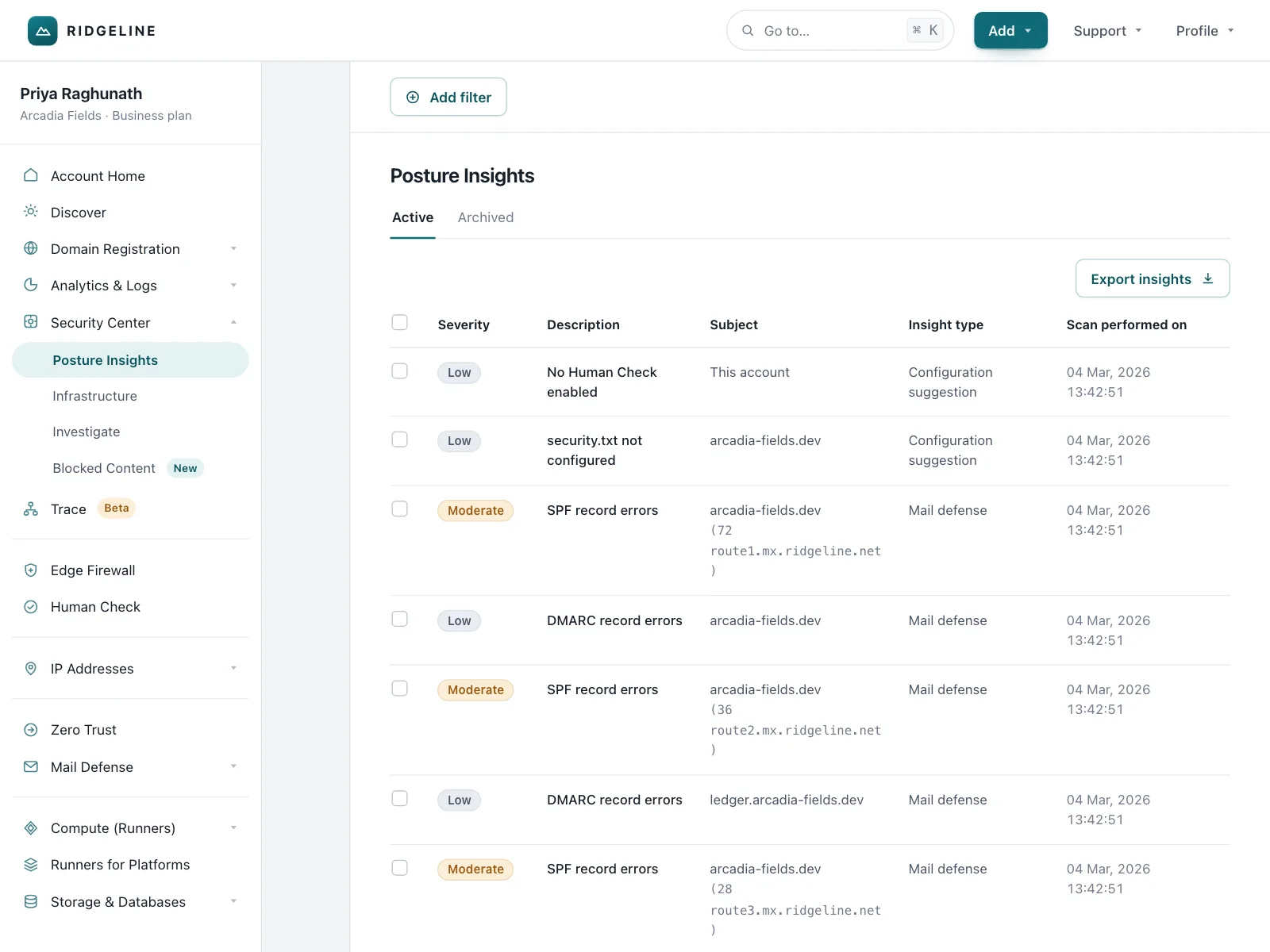Check the security.txt not configured row
This screenshot has width=1270, height=952.
[400, 440]
